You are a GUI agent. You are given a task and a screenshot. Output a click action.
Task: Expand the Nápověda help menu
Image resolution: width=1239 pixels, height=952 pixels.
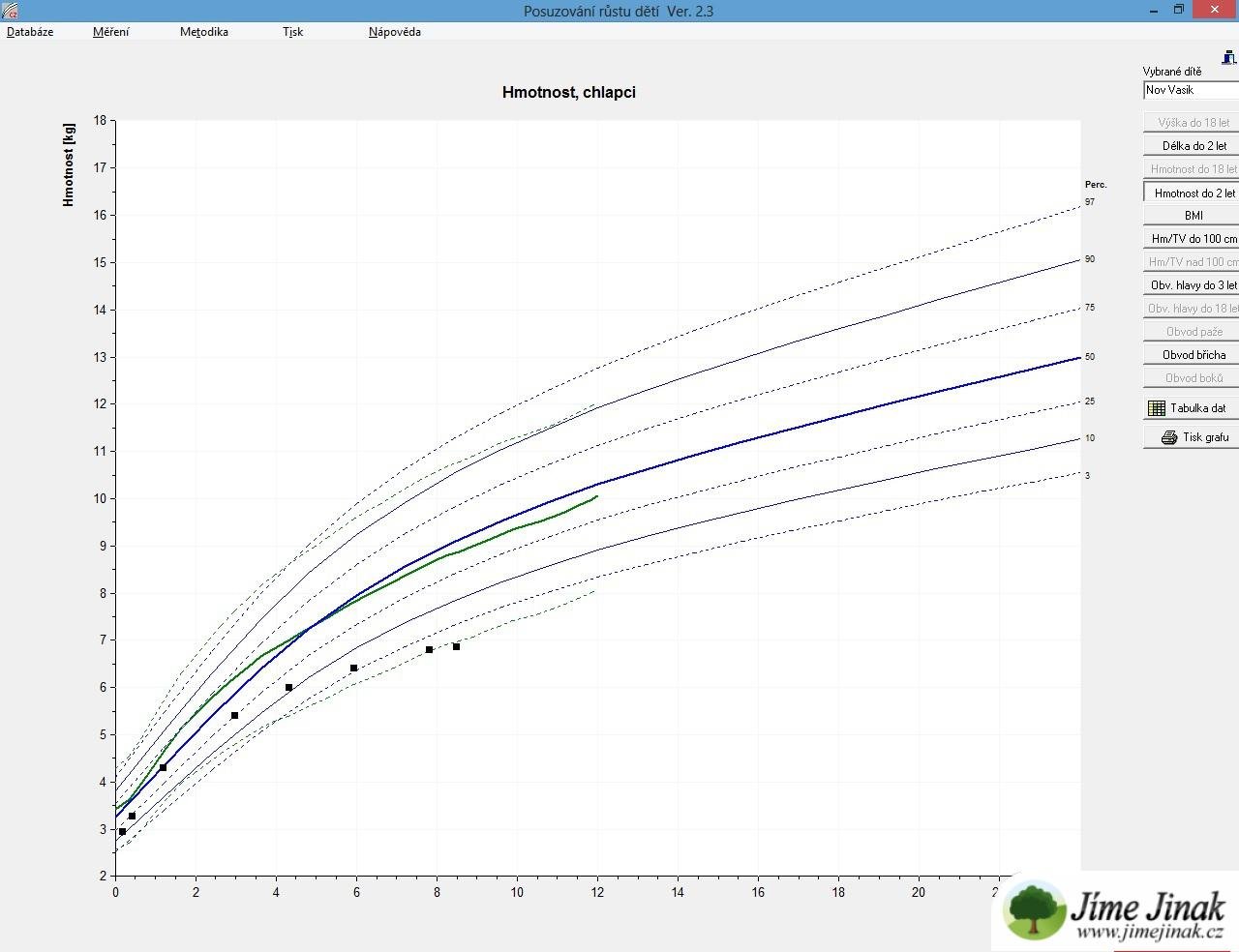[394, 32]
